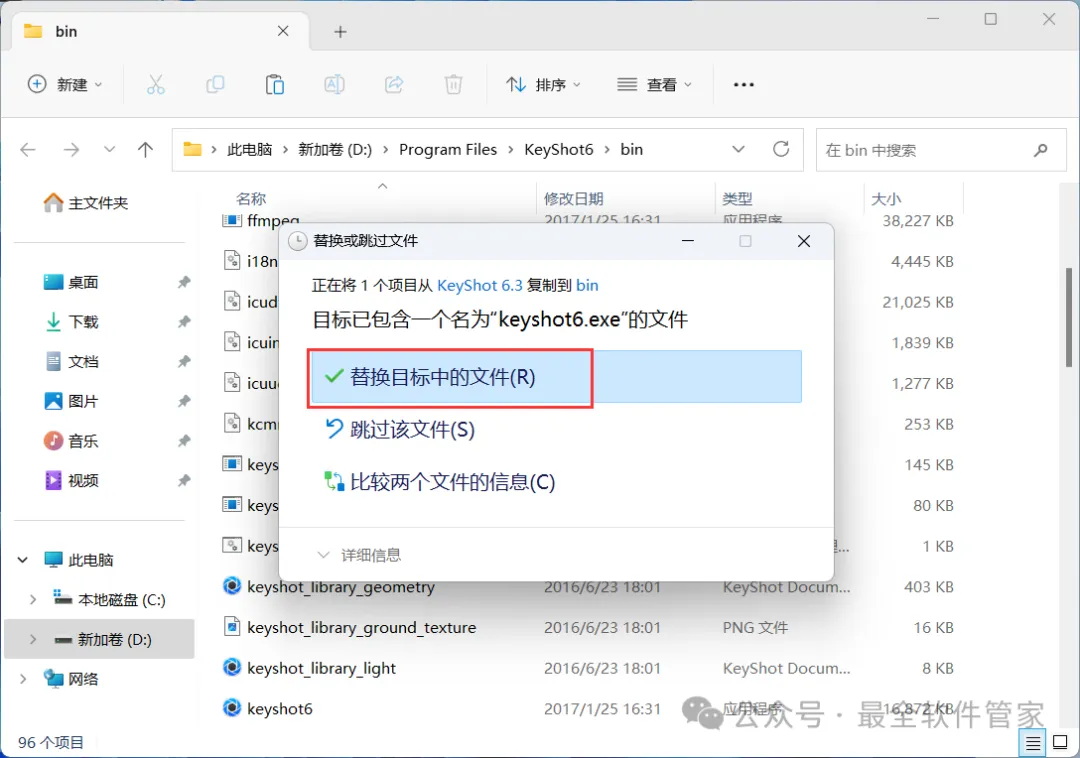1080x758 pixels.
Task: Click the bin destination link in dialog
Action: pos(587,285)
